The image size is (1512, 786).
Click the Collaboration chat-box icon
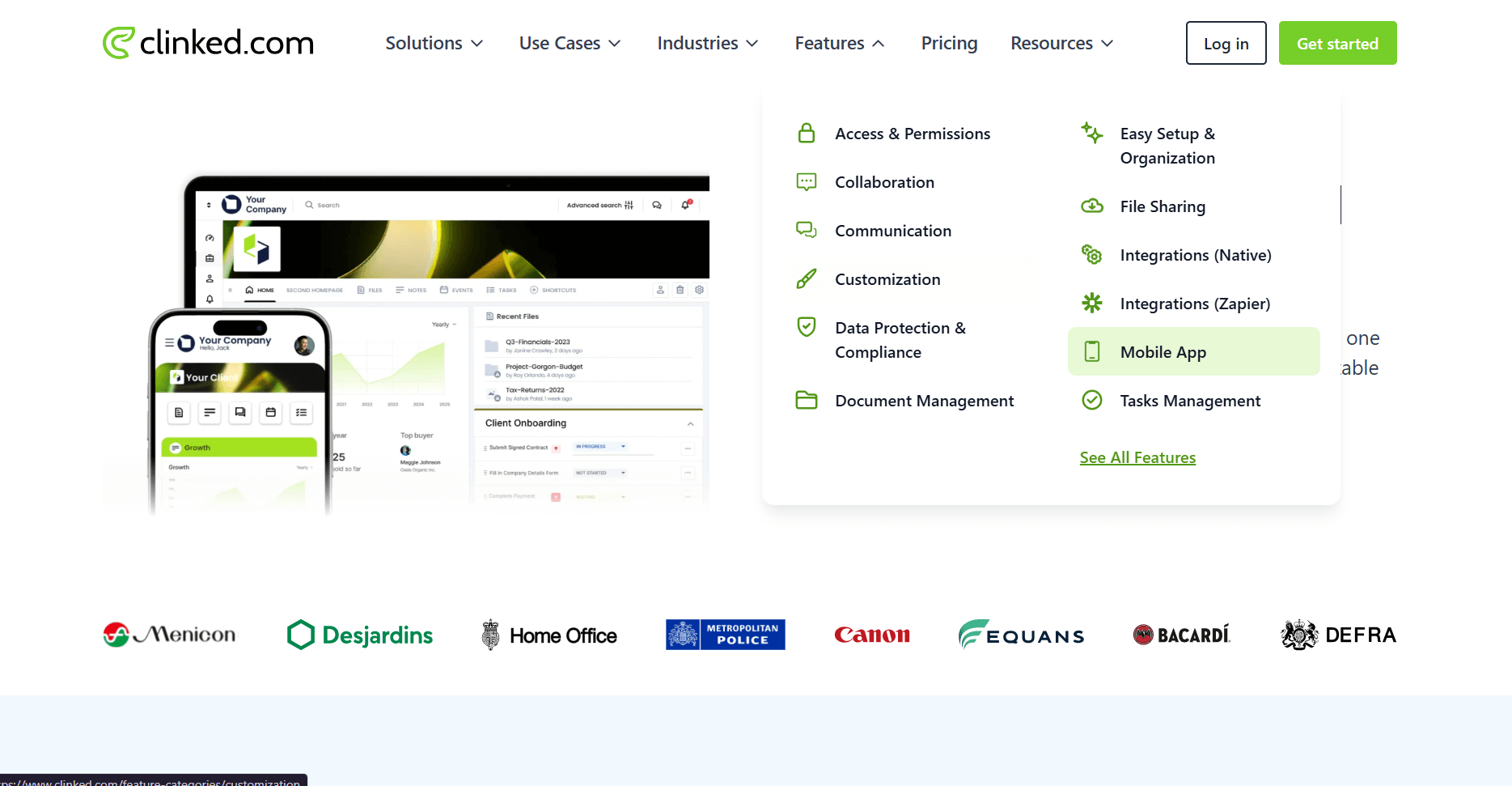coord(807,181)
